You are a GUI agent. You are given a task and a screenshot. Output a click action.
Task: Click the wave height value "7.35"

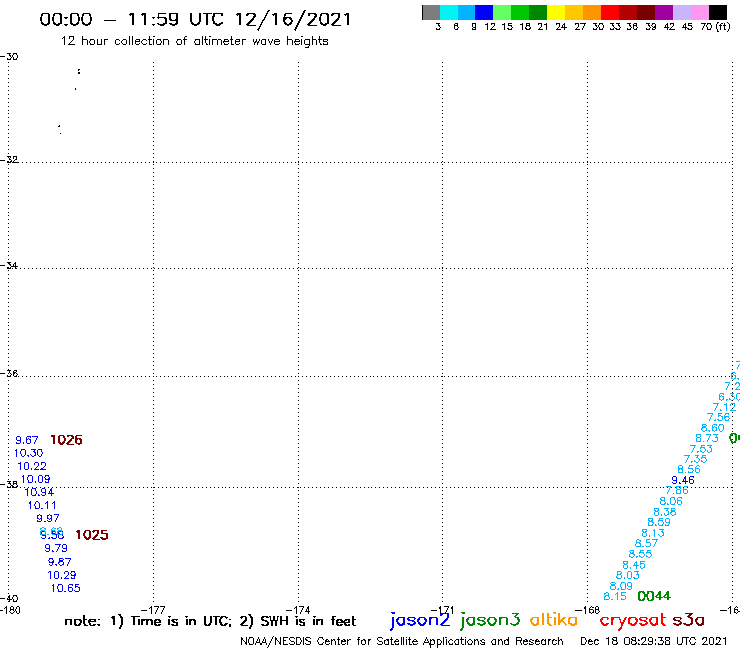tap(696, 459)
